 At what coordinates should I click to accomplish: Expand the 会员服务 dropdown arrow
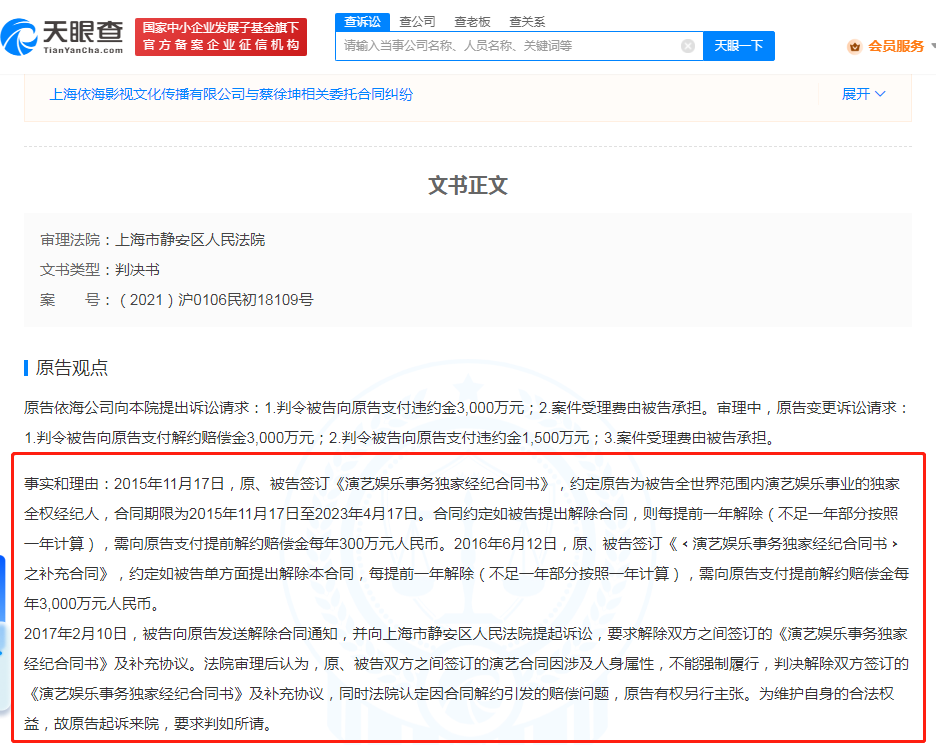[x=932, y=45]
